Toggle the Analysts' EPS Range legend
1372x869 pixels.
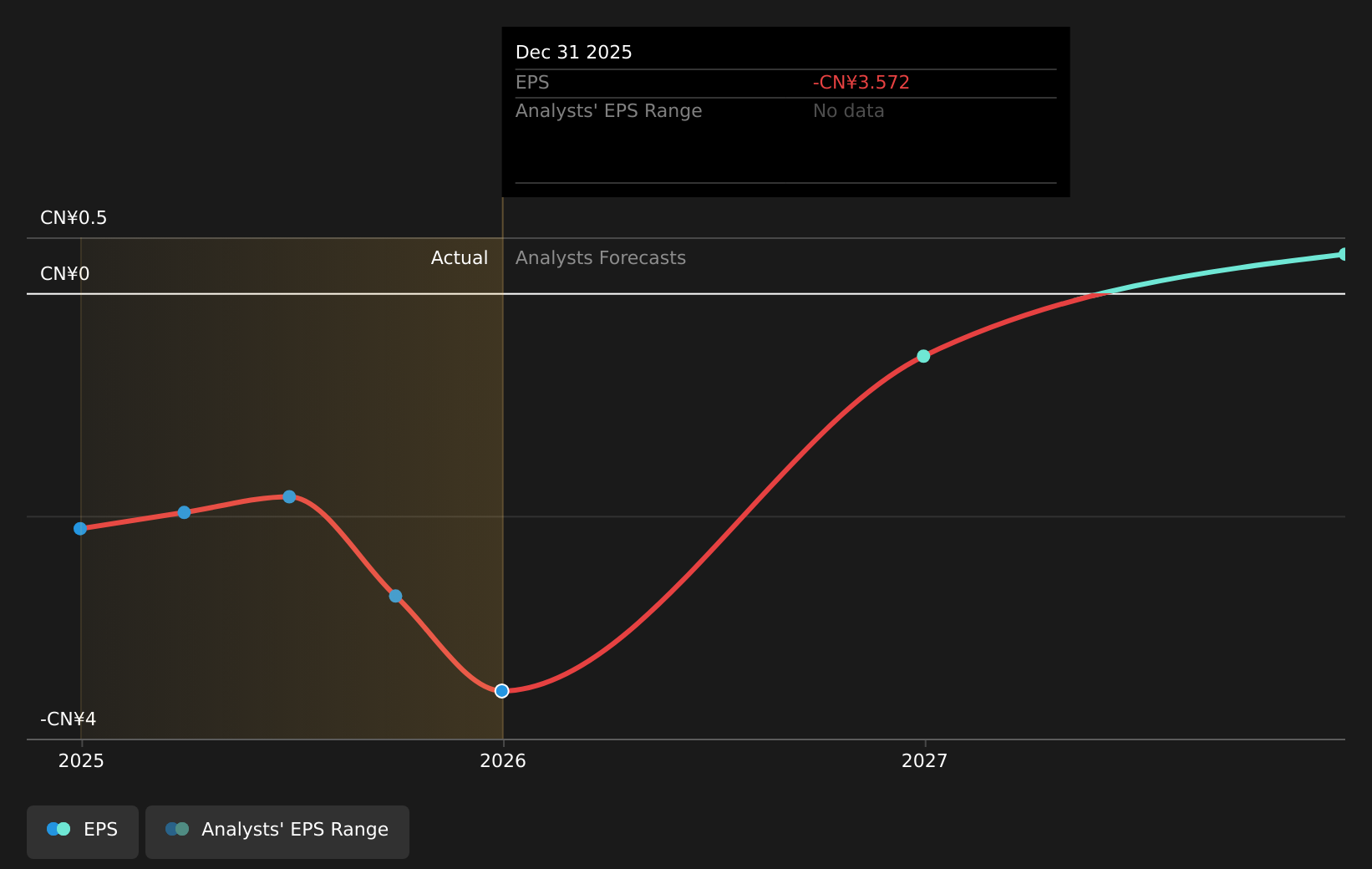coord(277,831)
